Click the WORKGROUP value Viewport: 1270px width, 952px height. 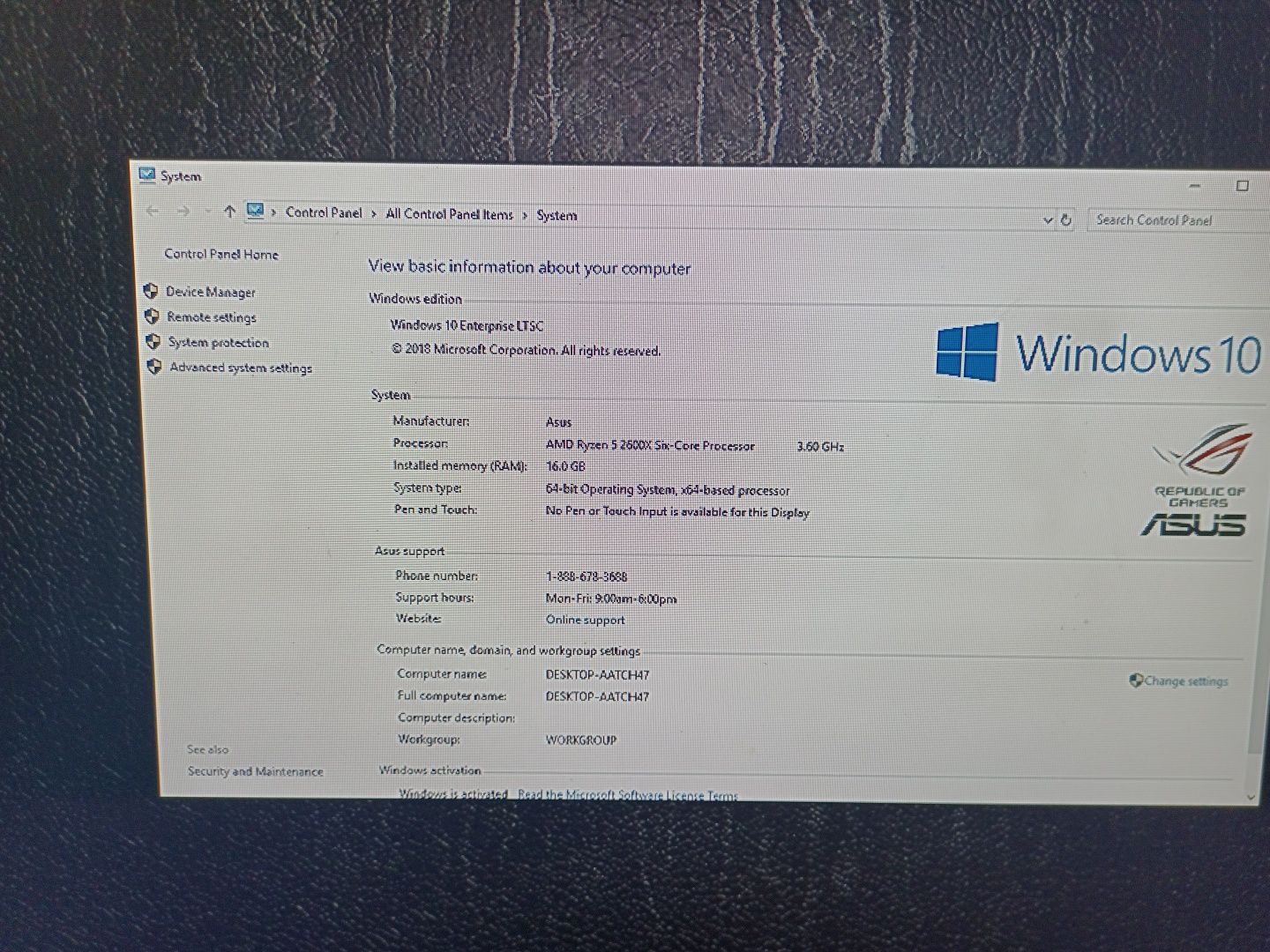point(580,740)
